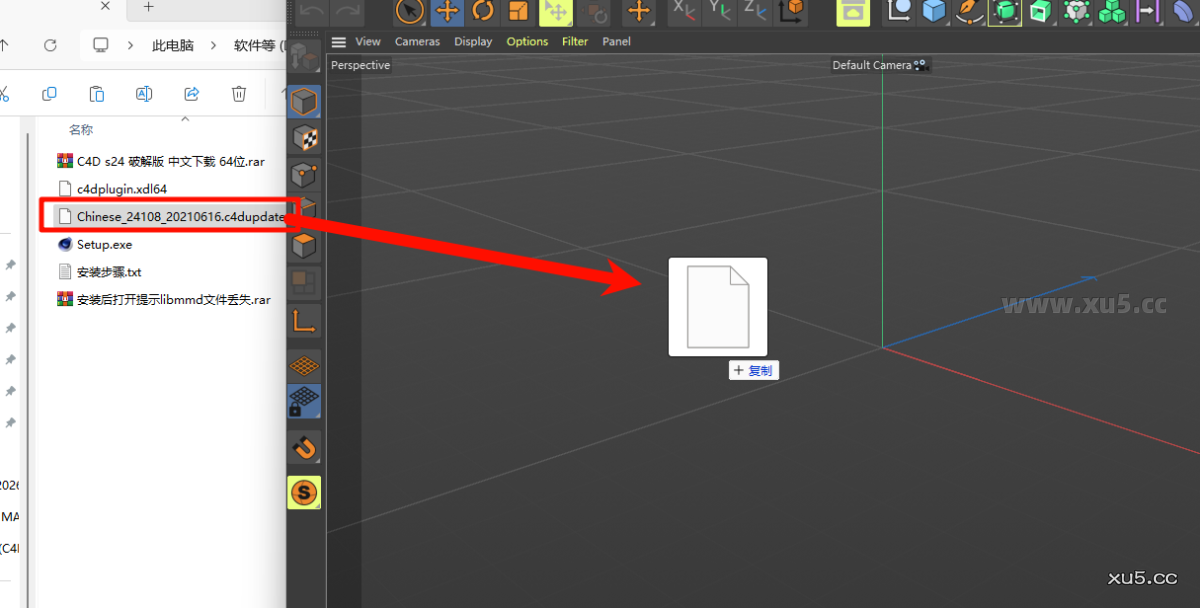Switch to Model mode in the left palette
The height and width of the screenshot is (608, 1200).
coord(304,101)
